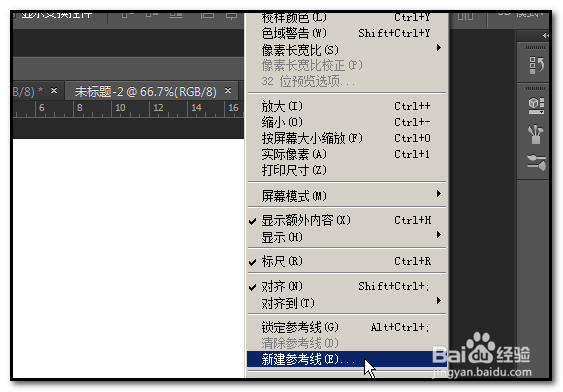Toggle the 标尺(R) rulers option

pyautogui.click(x=347, y=261)
